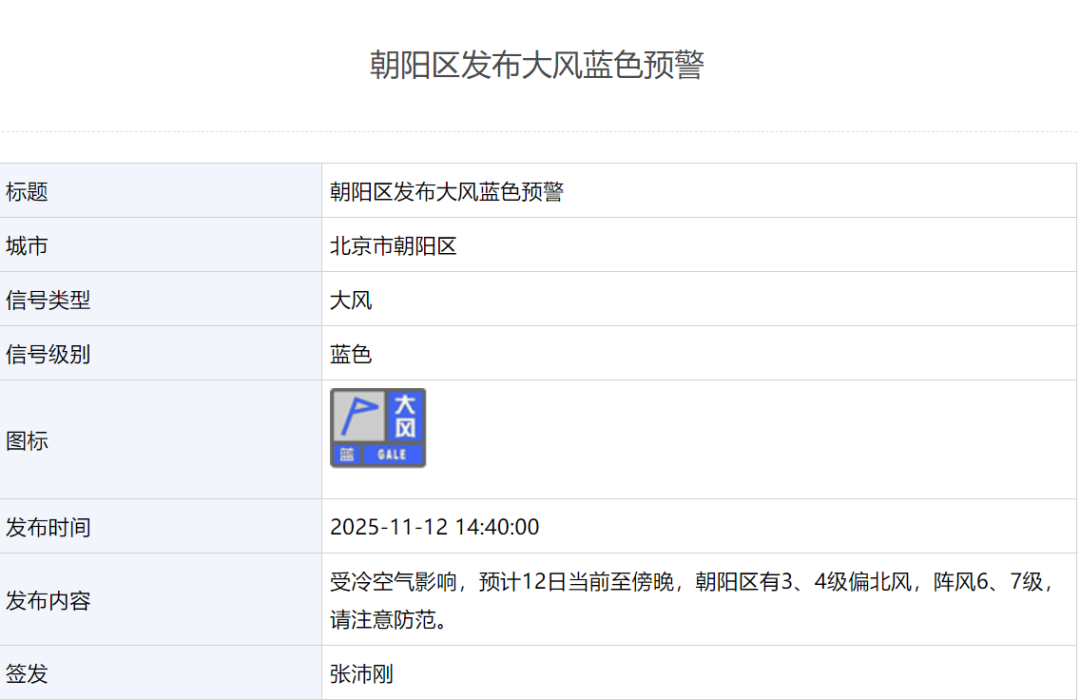Click the page heading 朝阳区发布大风蓝色预警
This screenshot has height=700, width=1080.
538,65
